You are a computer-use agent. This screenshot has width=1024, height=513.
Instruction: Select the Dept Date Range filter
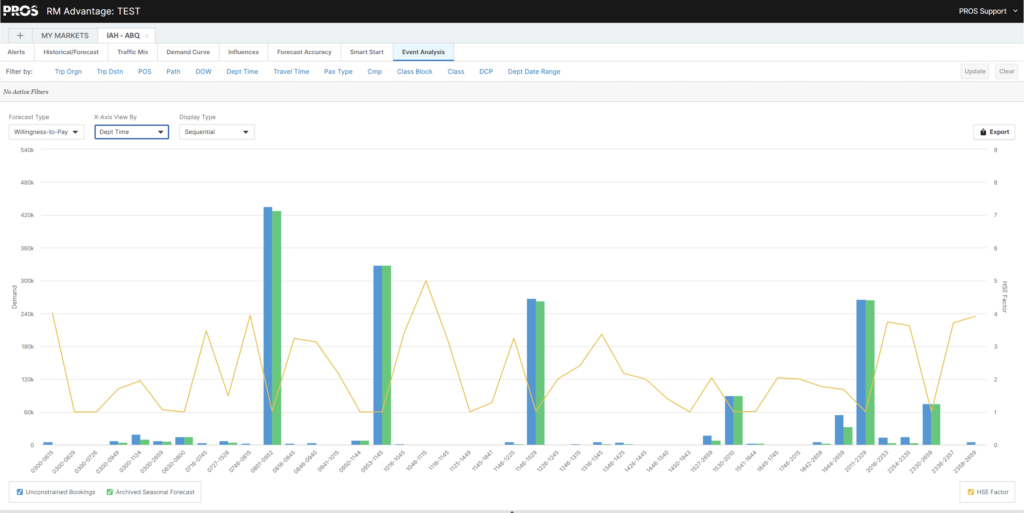(x=534, y=72)
